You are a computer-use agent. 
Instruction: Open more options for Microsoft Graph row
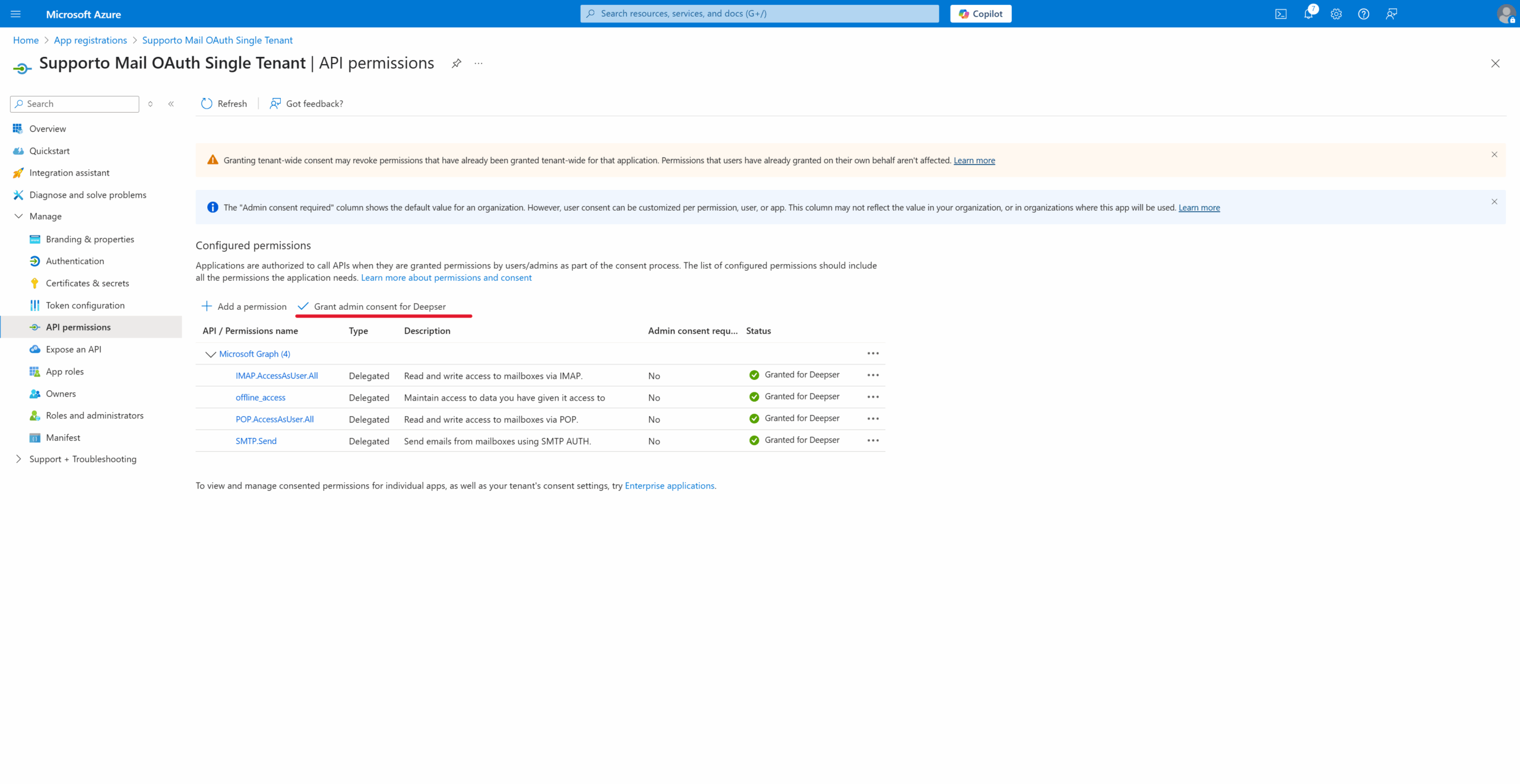click(873, 354)
